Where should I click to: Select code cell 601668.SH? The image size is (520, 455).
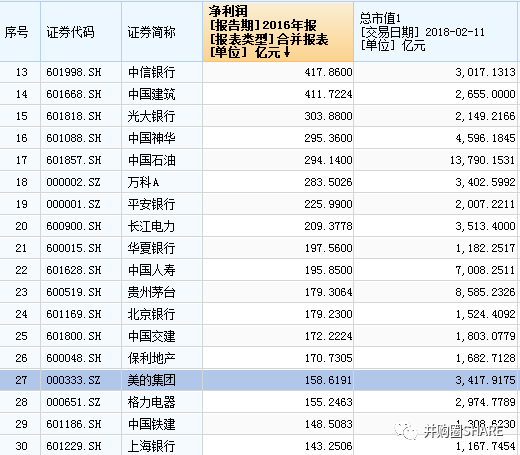click(x=81, y=94)
